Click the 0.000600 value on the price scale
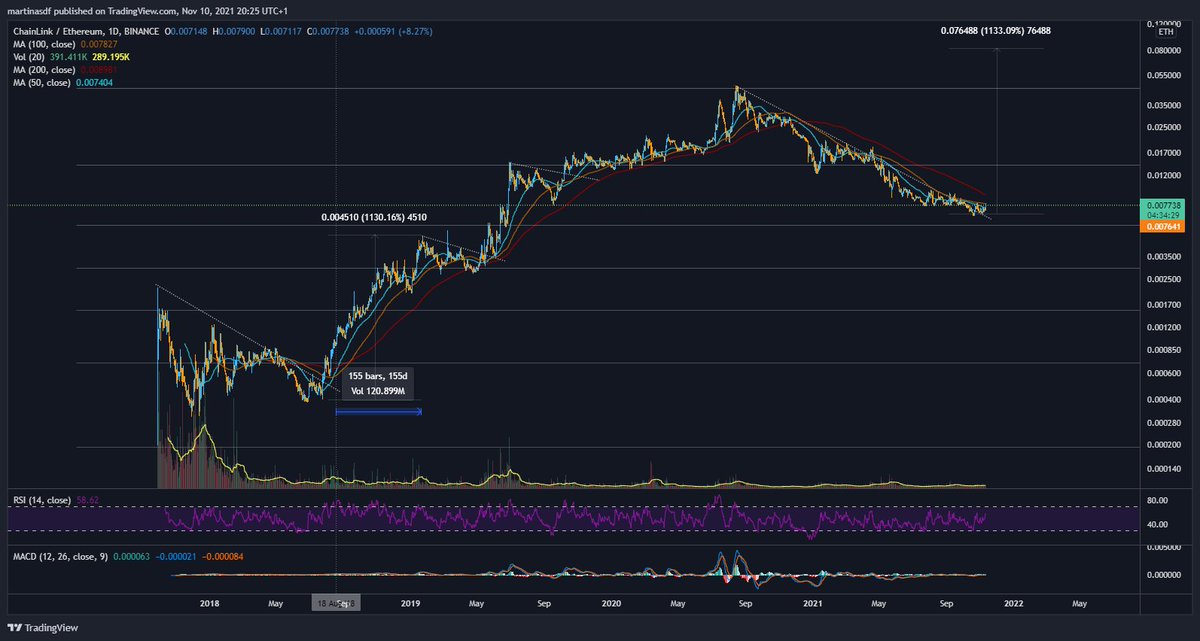The height and width of the screenshot is (641, 1200). coord(1165,373)
